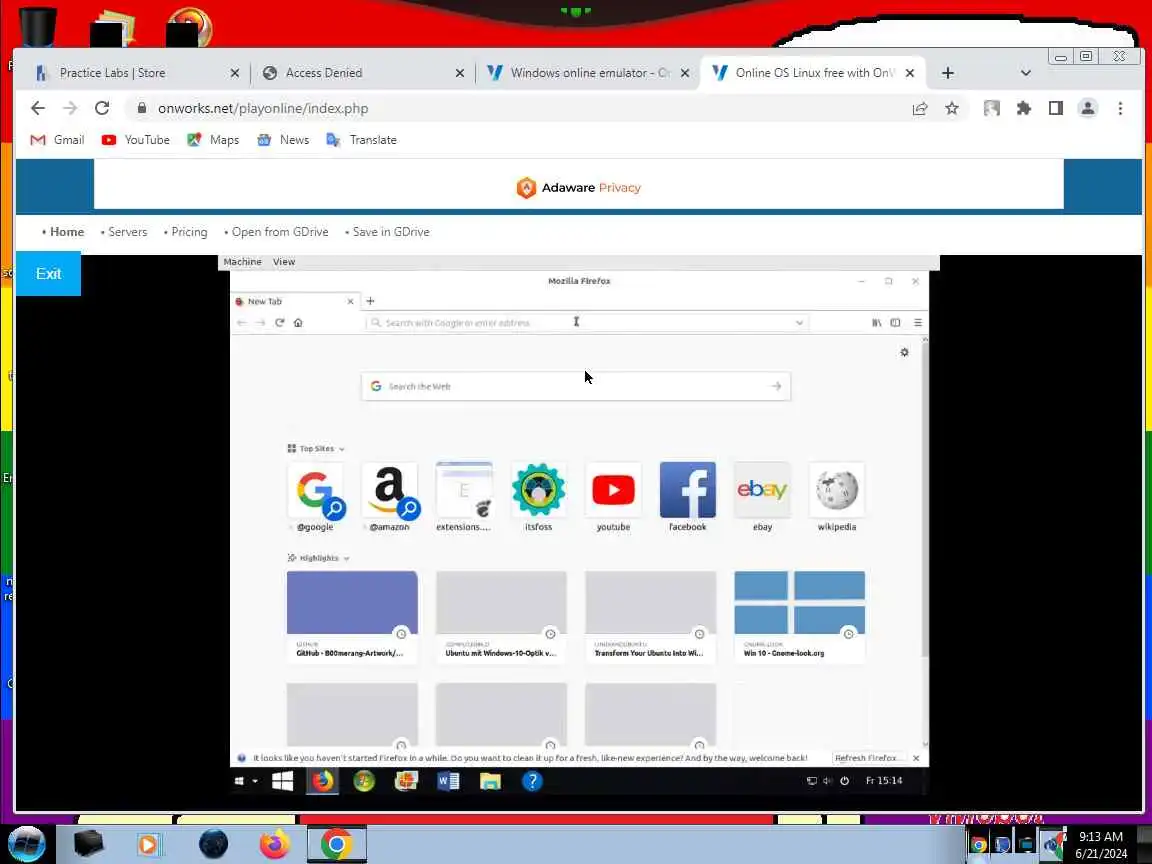Open a new Chrome tab with plus
Viewport: 1152px width, 864px height.
pos(948,73)
